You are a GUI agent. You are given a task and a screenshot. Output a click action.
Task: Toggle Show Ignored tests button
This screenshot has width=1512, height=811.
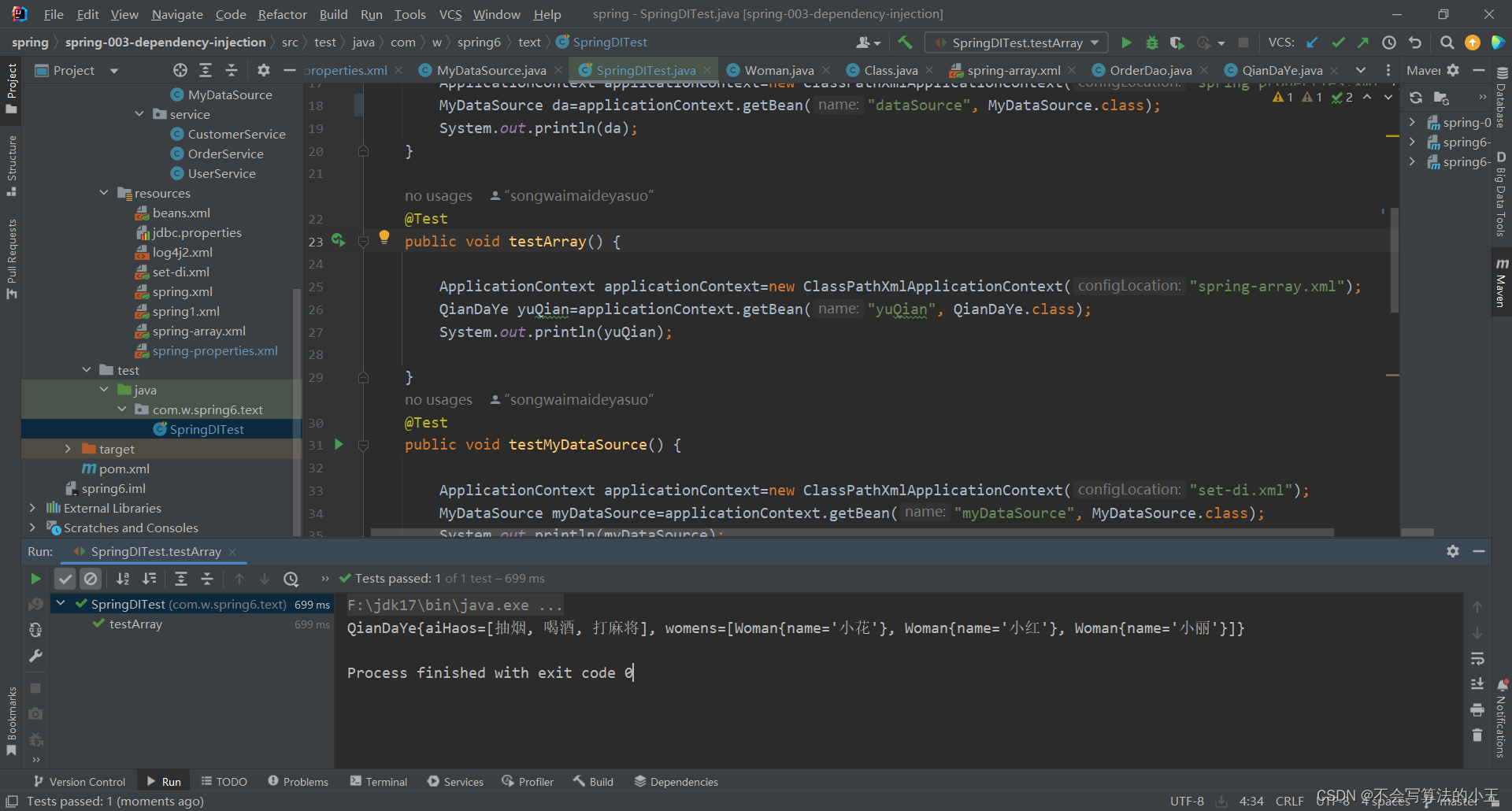click(x=91, y=579)
